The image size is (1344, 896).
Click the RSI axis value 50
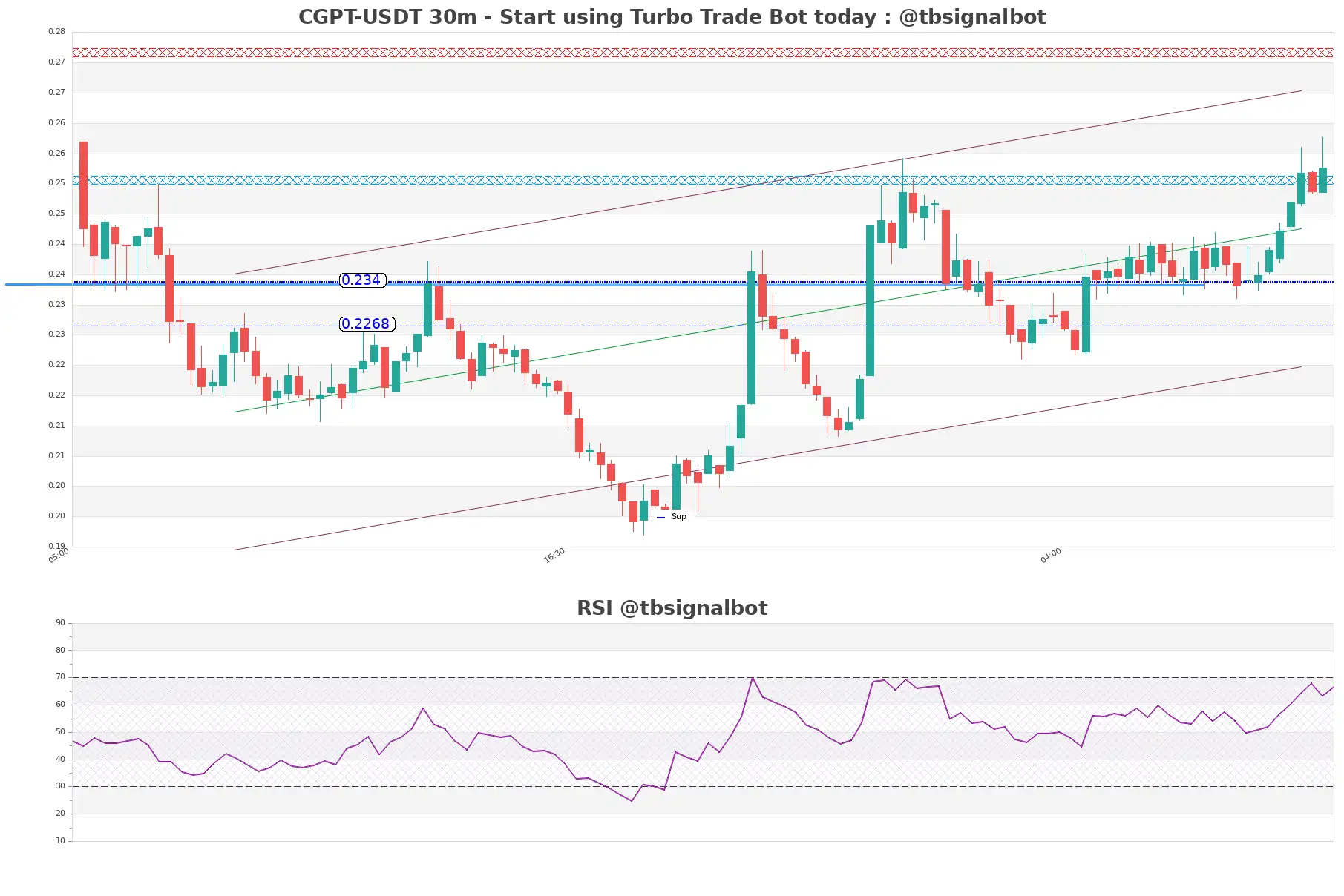coord(60,732)
